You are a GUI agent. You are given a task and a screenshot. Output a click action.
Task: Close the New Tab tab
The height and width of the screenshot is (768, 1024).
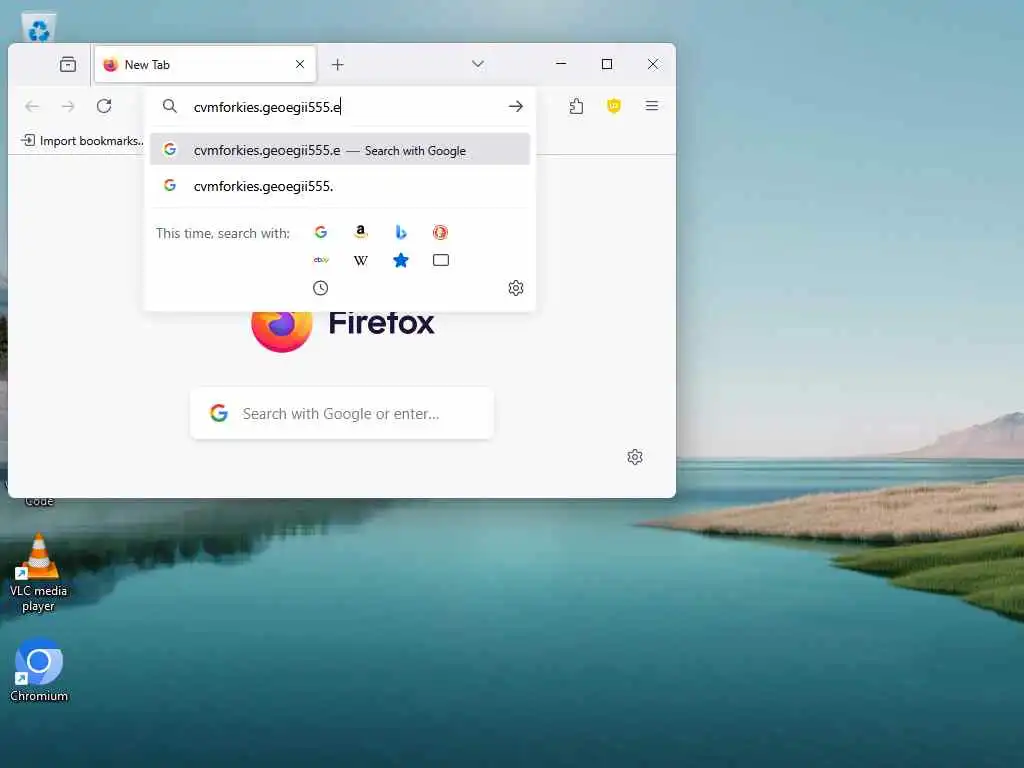[300, 64]
